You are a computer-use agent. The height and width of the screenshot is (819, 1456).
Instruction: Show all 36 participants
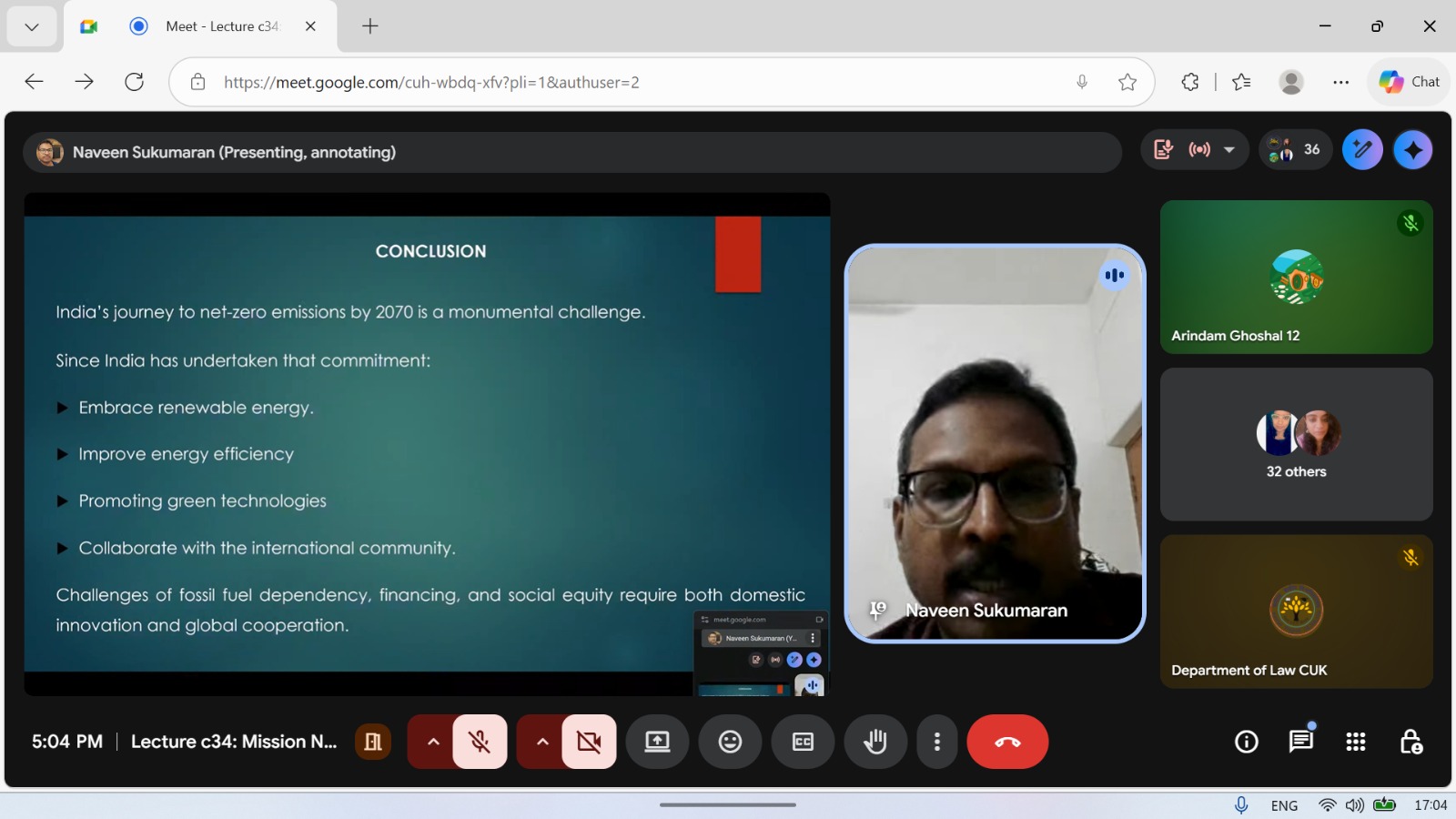pyautogui.click(x=1296, y=150)
